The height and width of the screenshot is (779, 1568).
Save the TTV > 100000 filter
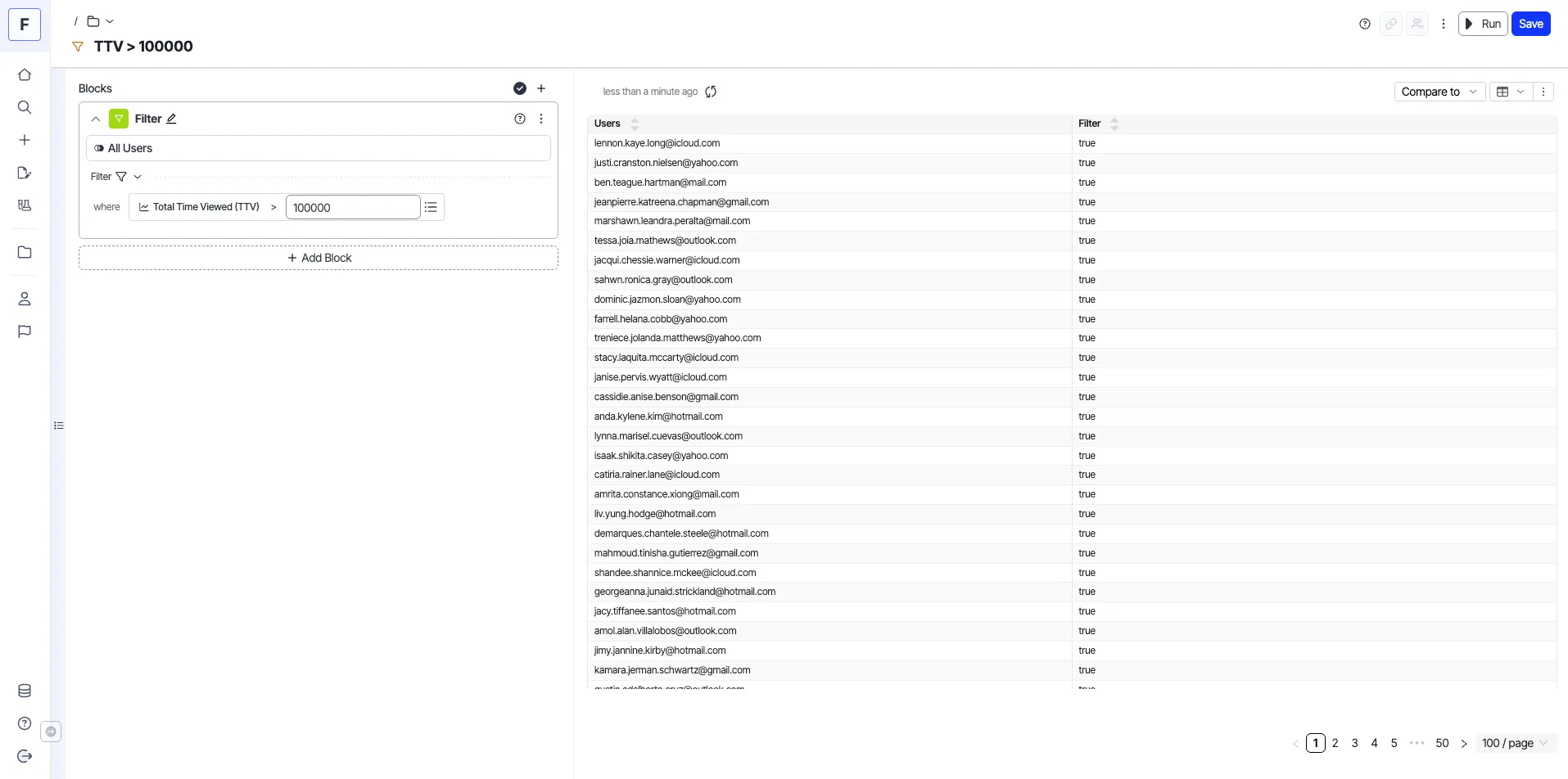[1531, 24]
